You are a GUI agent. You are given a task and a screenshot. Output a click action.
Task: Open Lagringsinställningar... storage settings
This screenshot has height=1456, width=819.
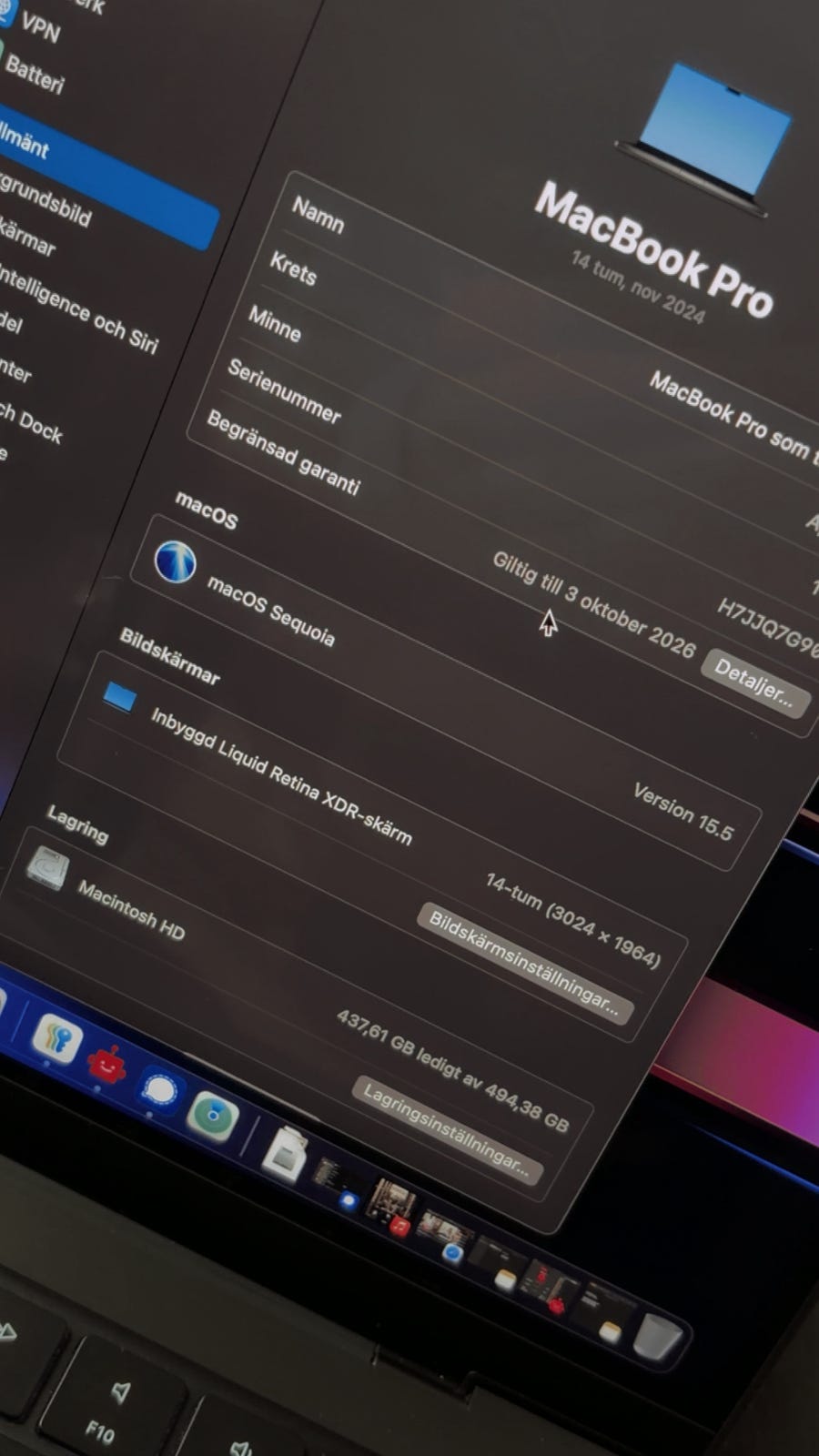tap(447, 1130)
